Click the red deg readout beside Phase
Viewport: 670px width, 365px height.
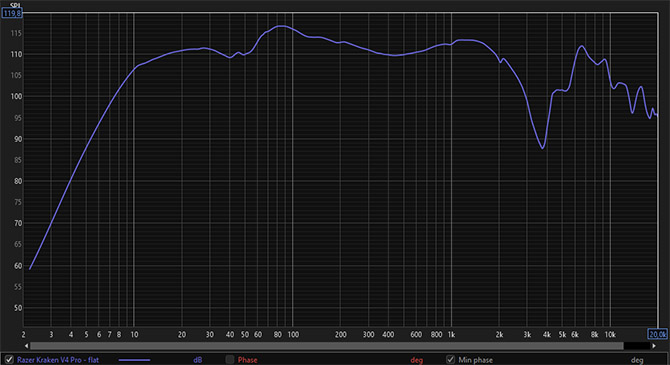pos(416,360)
